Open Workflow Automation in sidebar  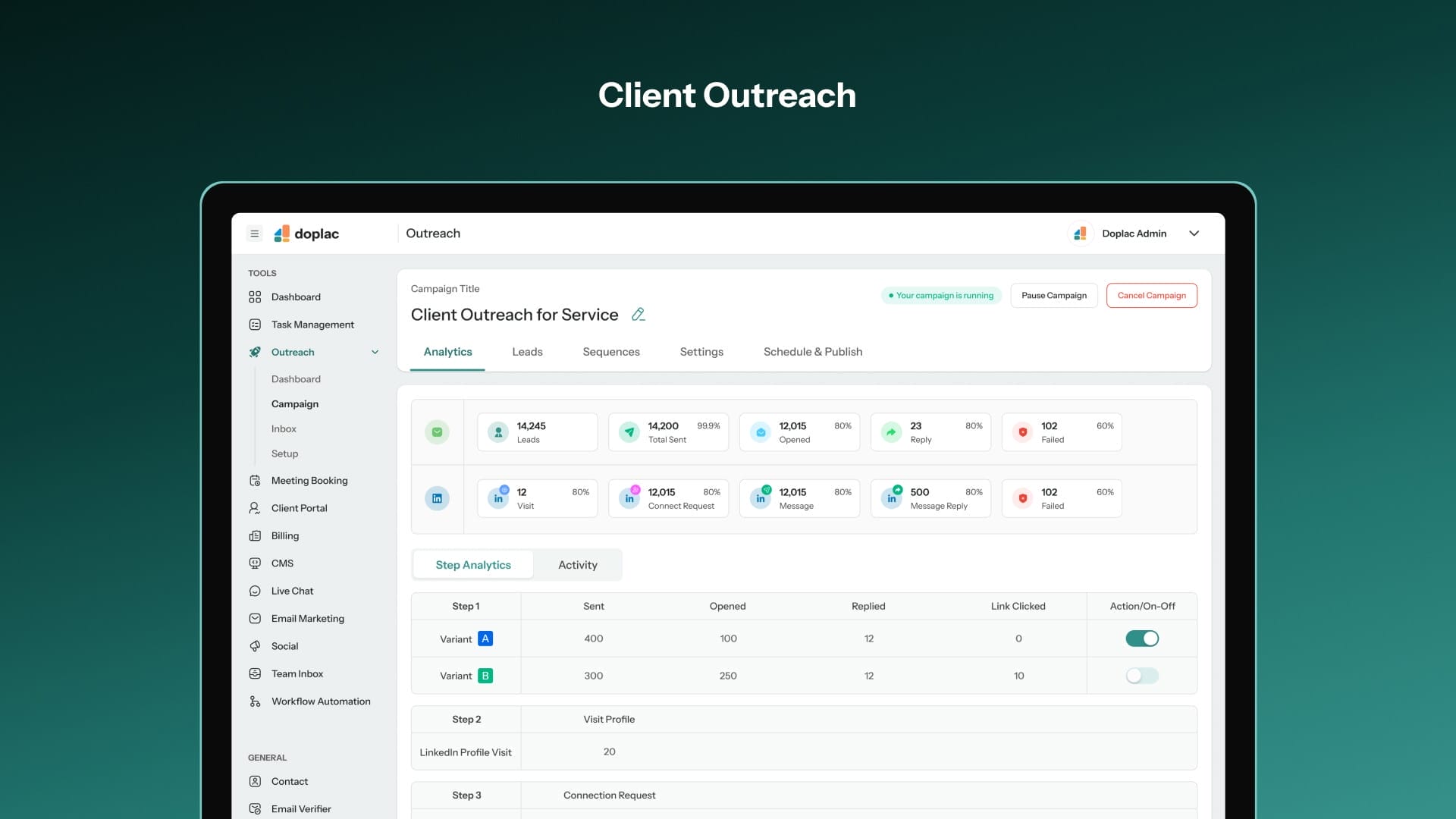(320, 701)
